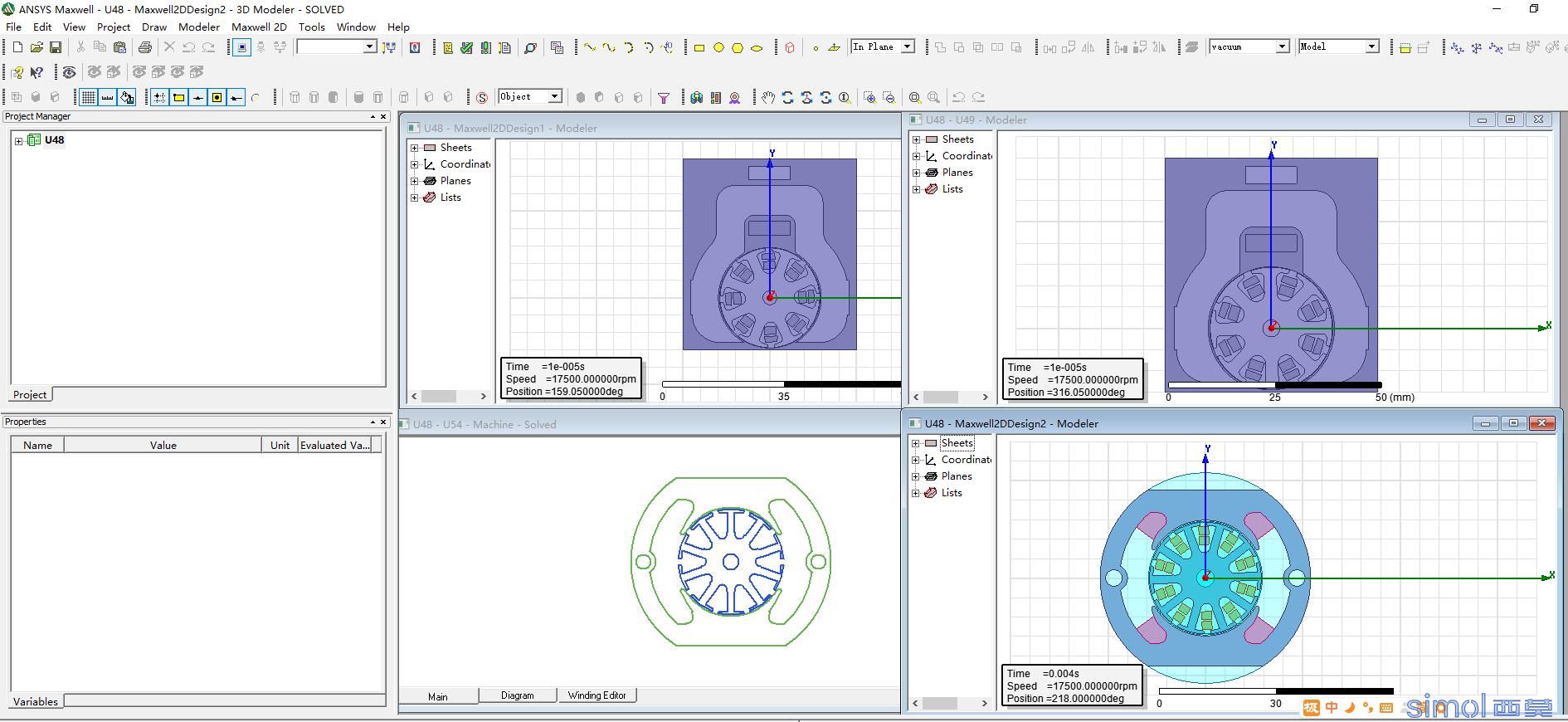Screen dimensions: 1568x722
Task: Open the Draw menu
Action: pyautogui.click(x=154, y=27)
